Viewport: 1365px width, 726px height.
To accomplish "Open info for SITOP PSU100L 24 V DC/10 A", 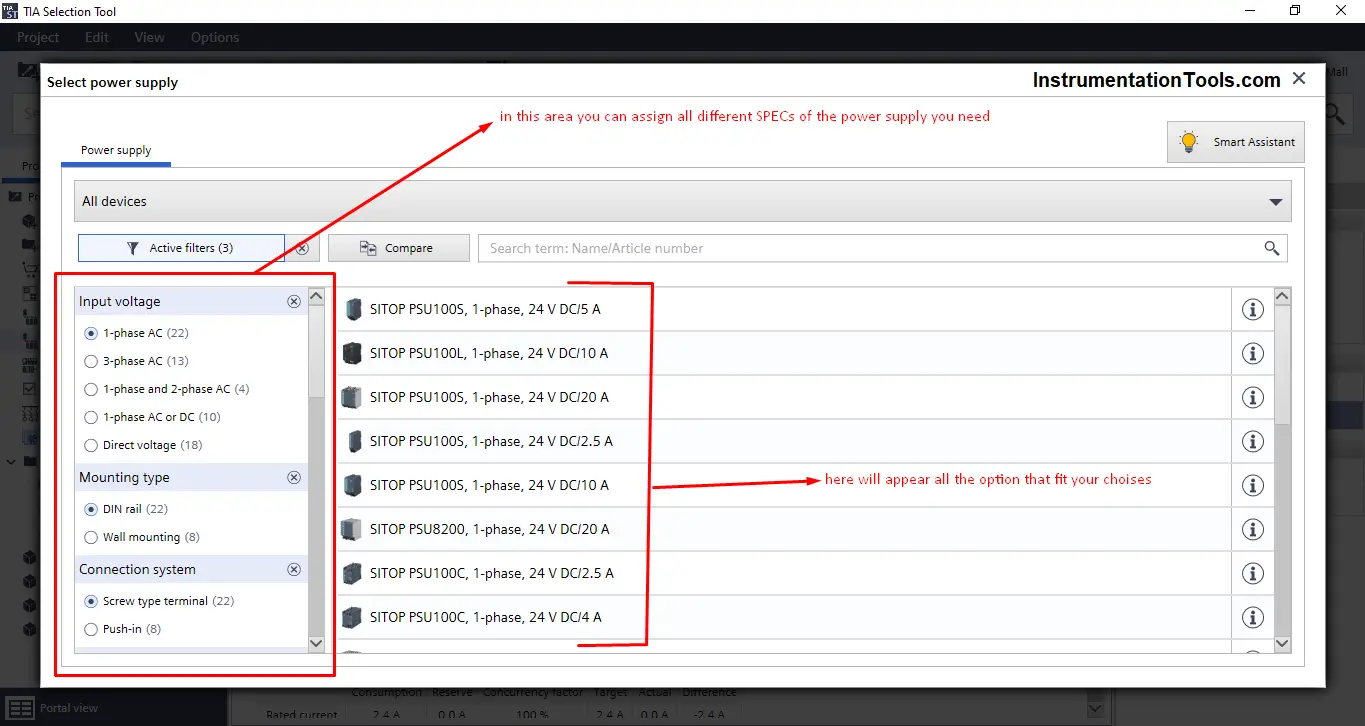I will tap(1252, 353).
